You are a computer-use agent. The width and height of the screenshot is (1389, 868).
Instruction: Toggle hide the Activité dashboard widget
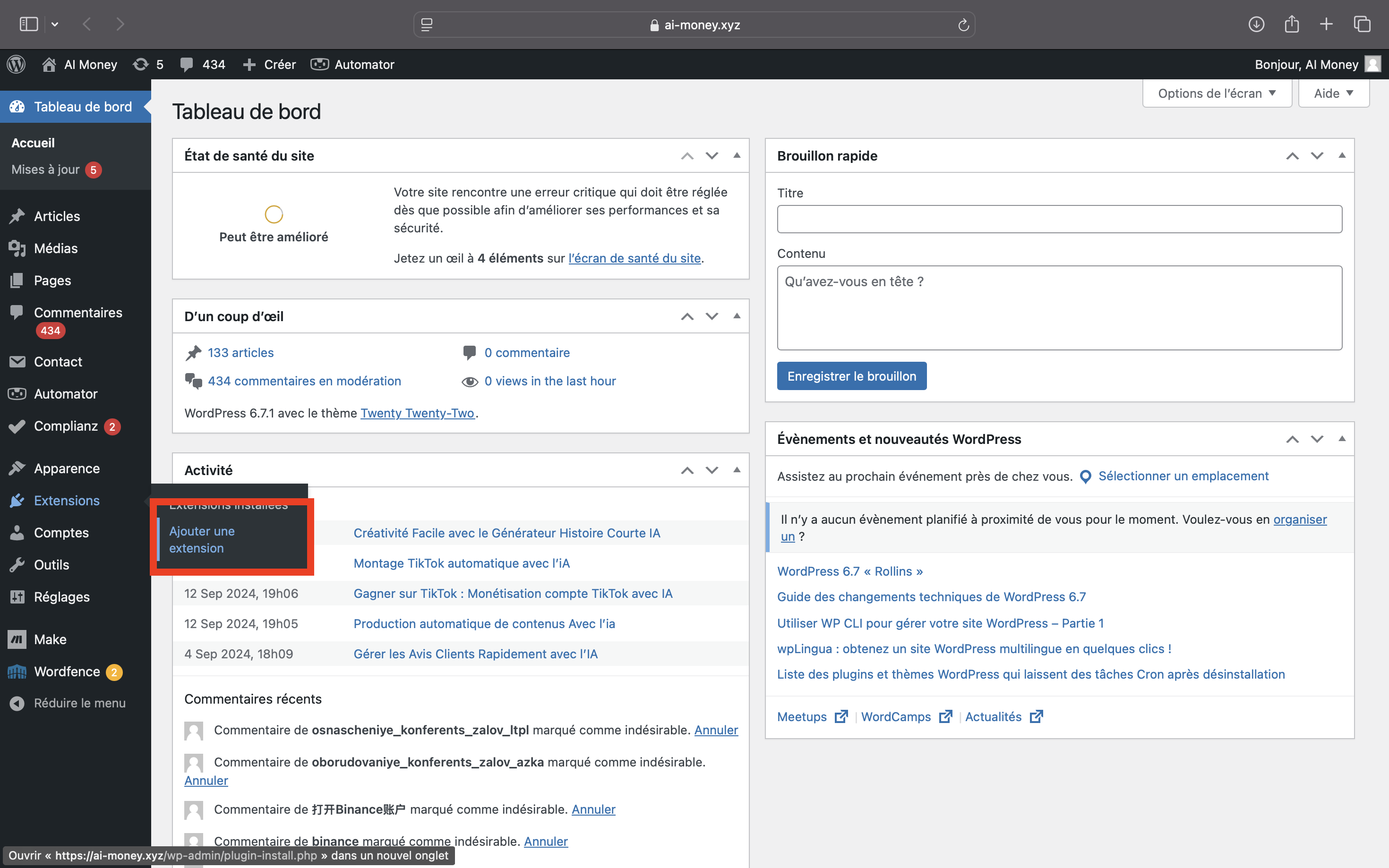click(735, 470)
